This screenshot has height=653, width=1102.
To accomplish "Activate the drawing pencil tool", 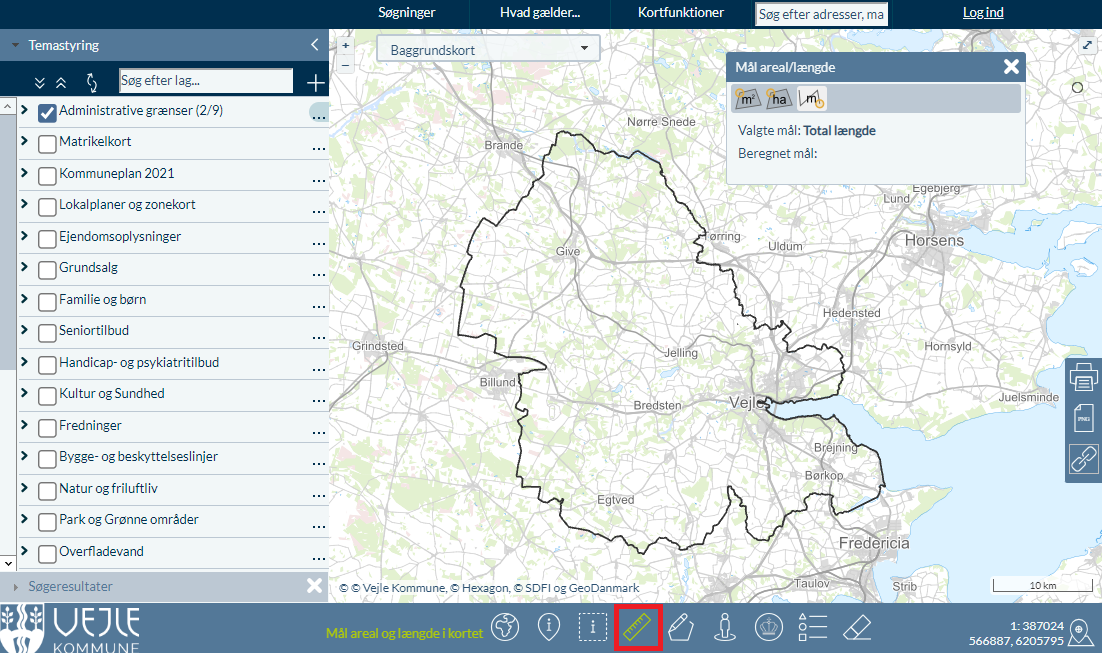I will 681,627.
